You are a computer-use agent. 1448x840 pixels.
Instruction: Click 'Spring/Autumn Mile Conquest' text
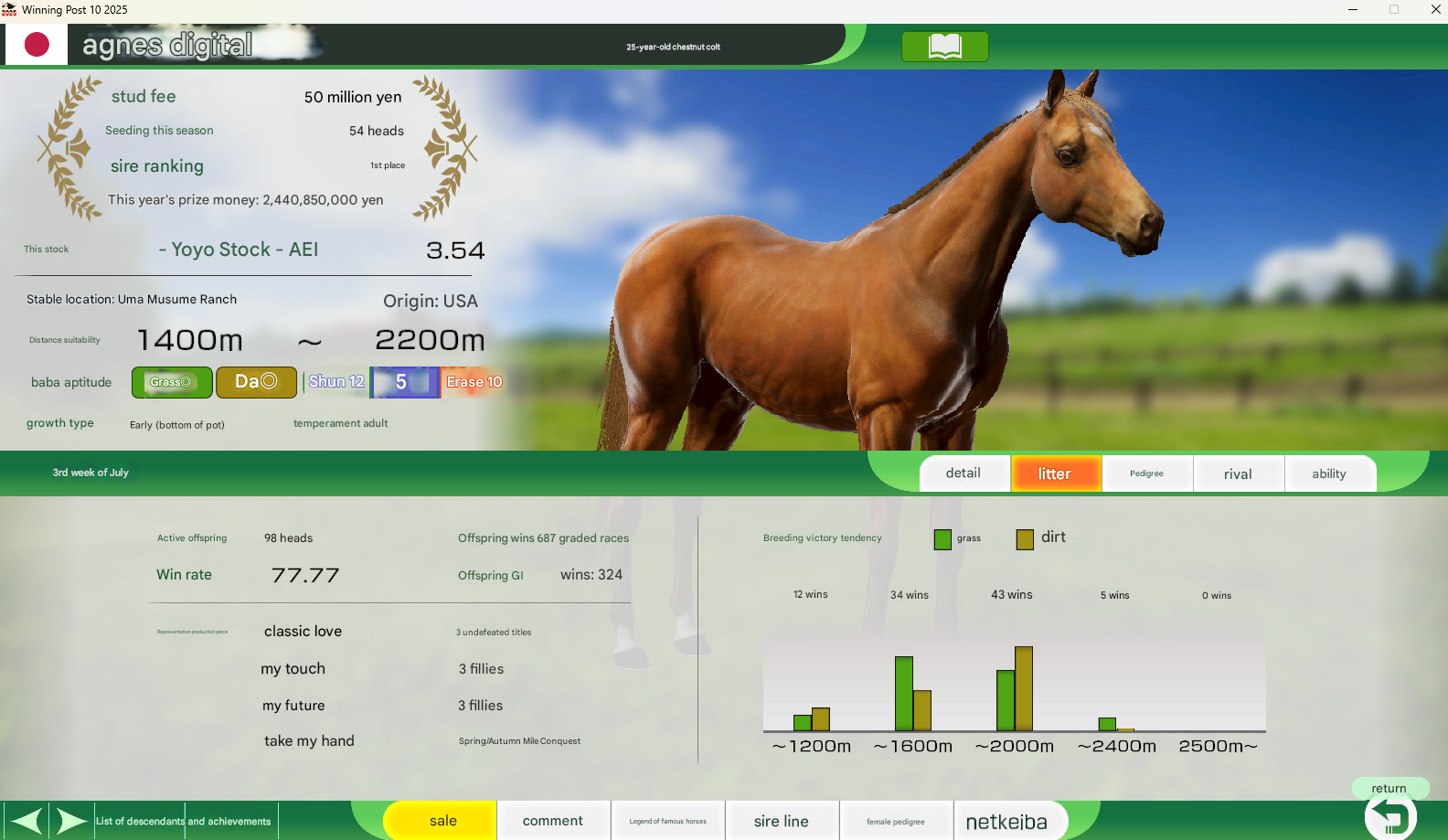tap(519, 741)
